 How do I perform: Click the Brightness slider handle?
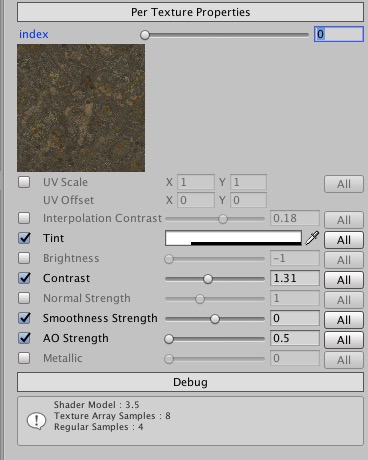click(x=169, y=259)
